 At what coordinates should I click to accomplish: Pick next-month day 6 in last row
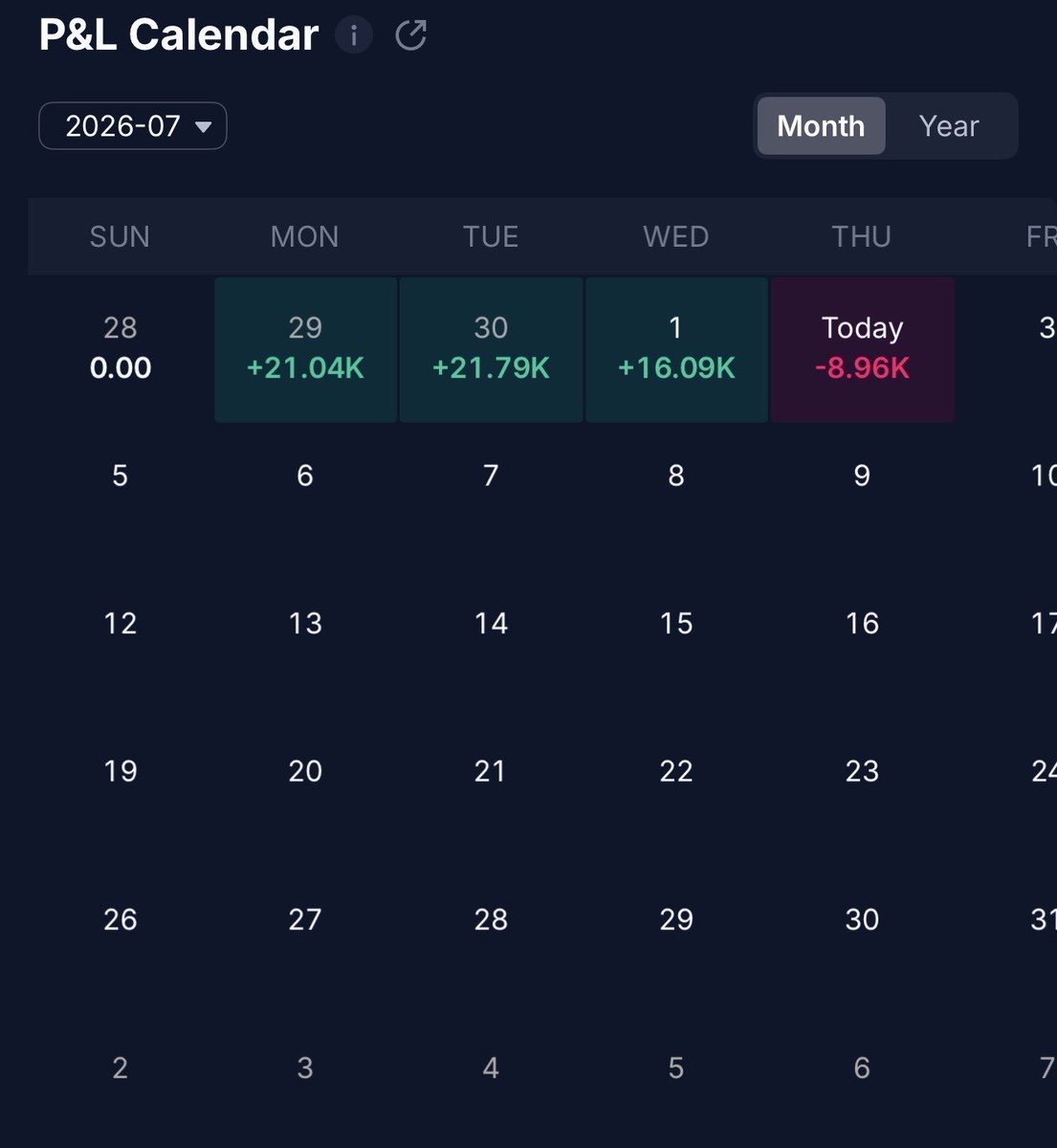point(862,1068)
